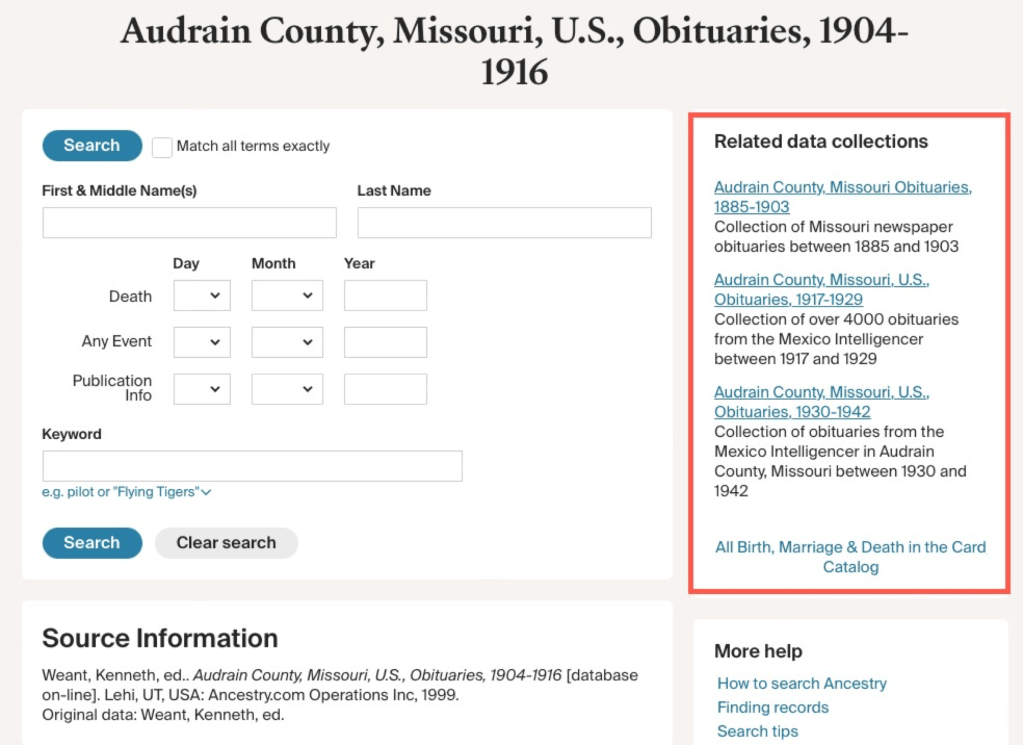
Task: Open Audrain County Obituaries 1930-1942 link
Action: click(821, 402)
